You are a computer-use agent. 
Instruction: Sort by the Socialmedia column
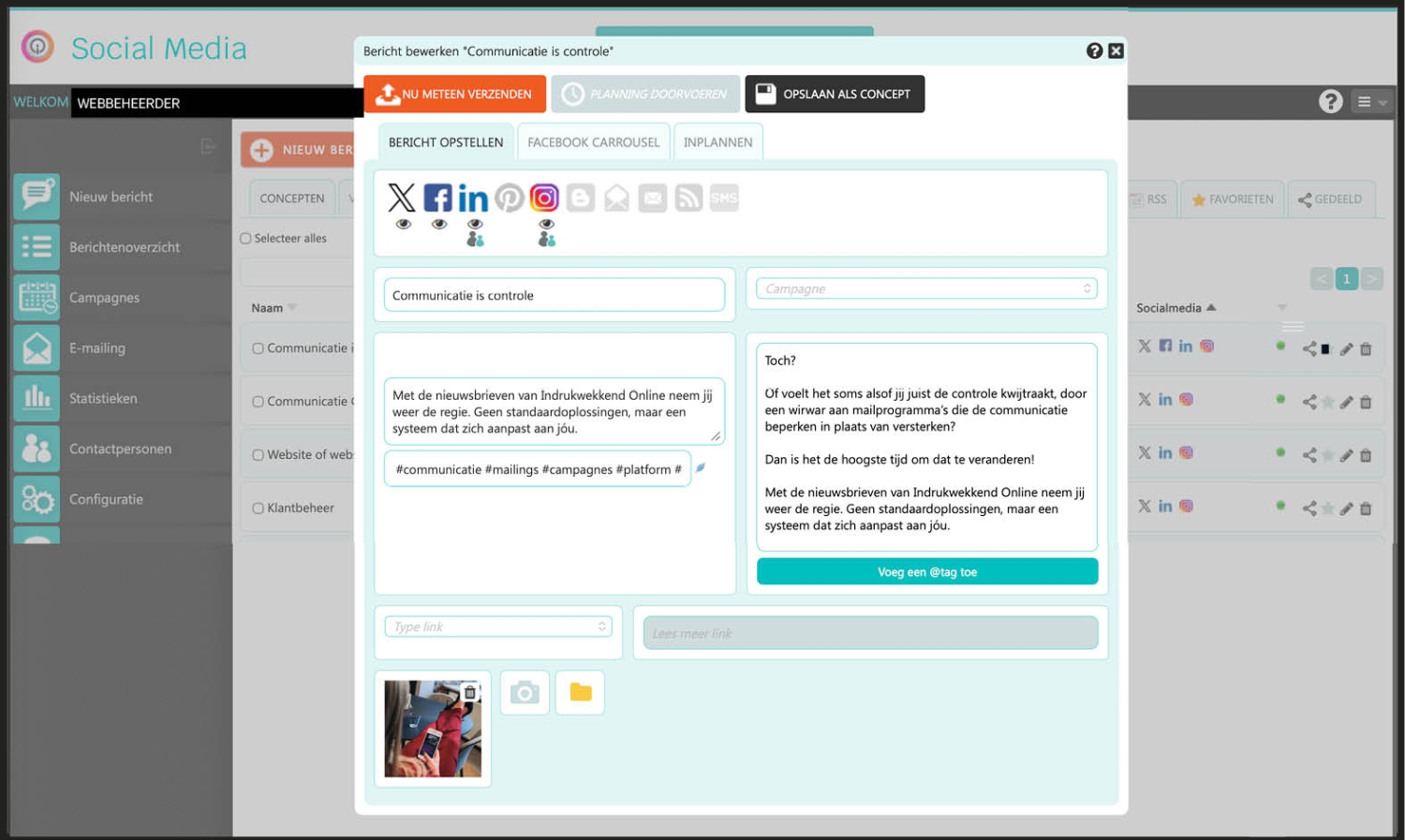pyautogui.click(x=1176, y=307)
